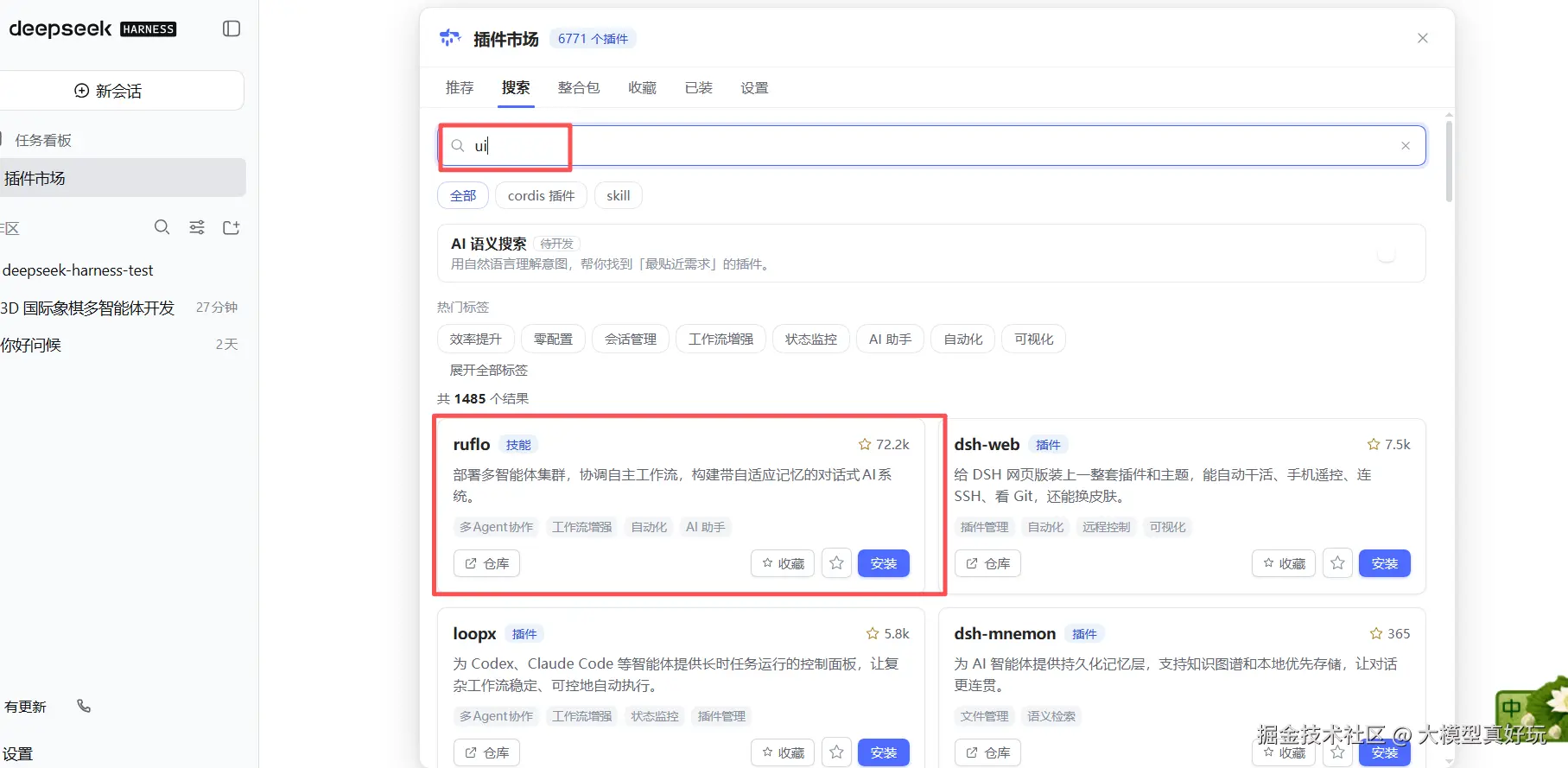Switch to the 整合包 tab
Image resolution: width=1568 pixels, height=768 pixels.
(579, 87)
